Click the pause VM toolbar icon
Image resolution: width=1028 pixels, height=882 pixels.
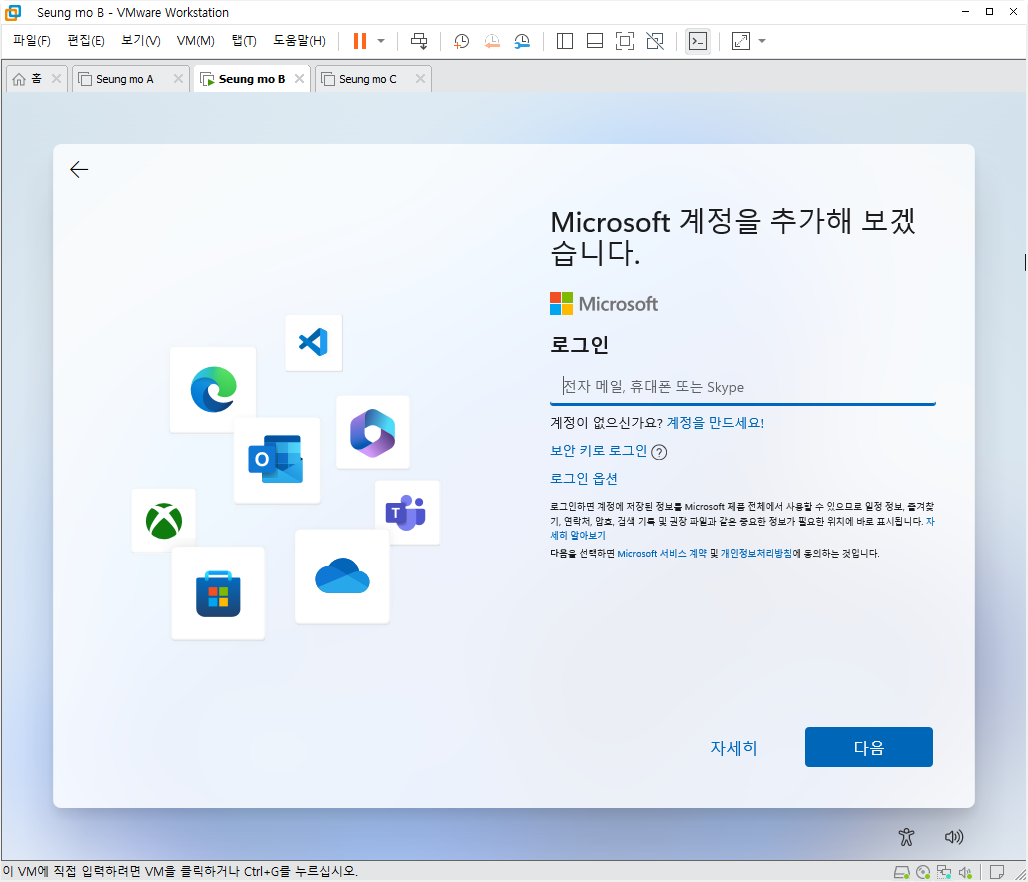(359, 41)
